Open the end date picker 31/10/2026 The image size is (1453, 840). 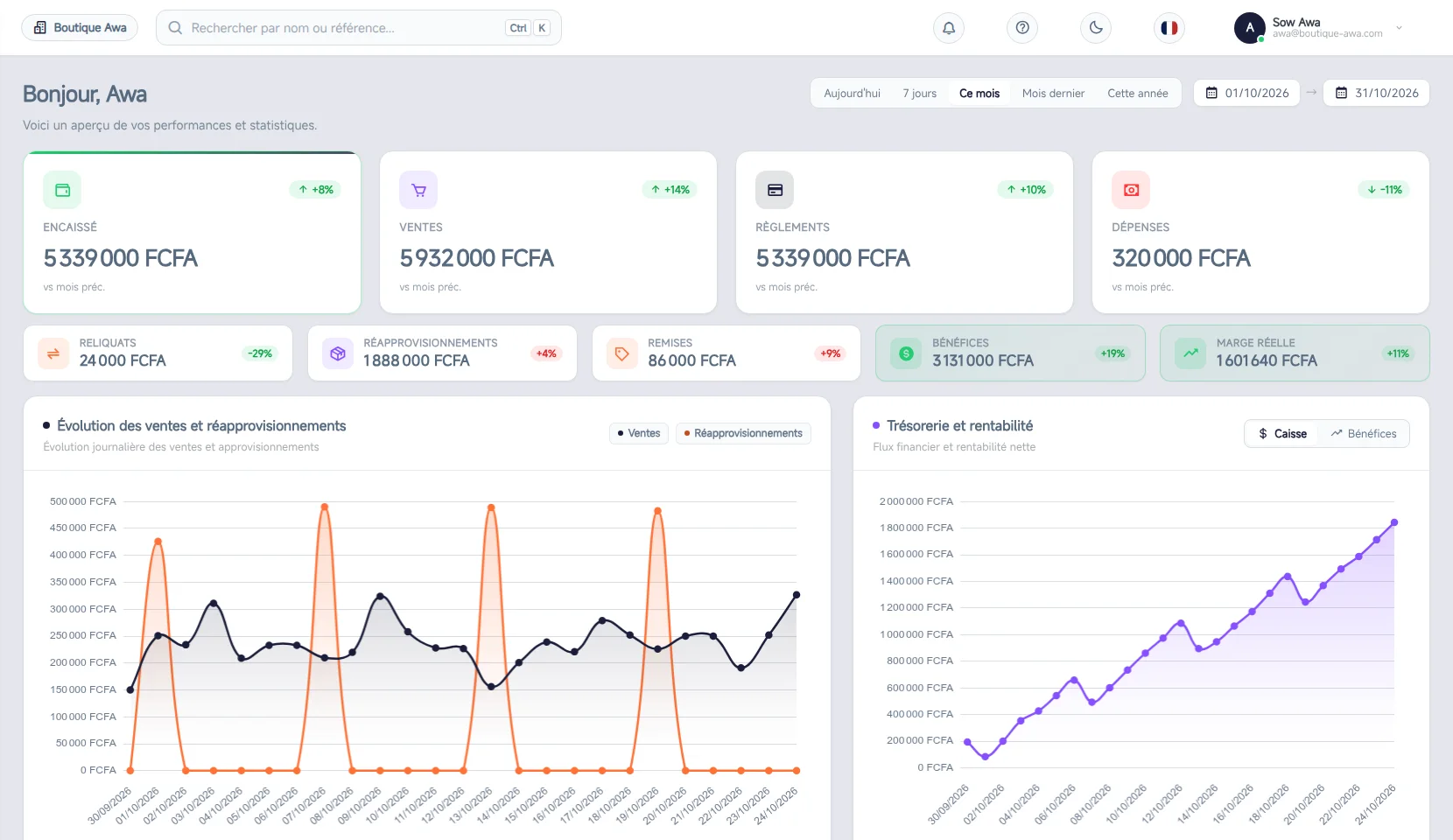[x=1377, y=93]
